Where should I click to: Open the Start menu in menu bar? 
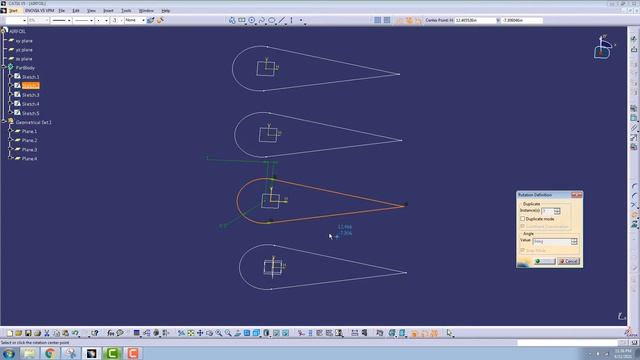[x=13, y=11]
